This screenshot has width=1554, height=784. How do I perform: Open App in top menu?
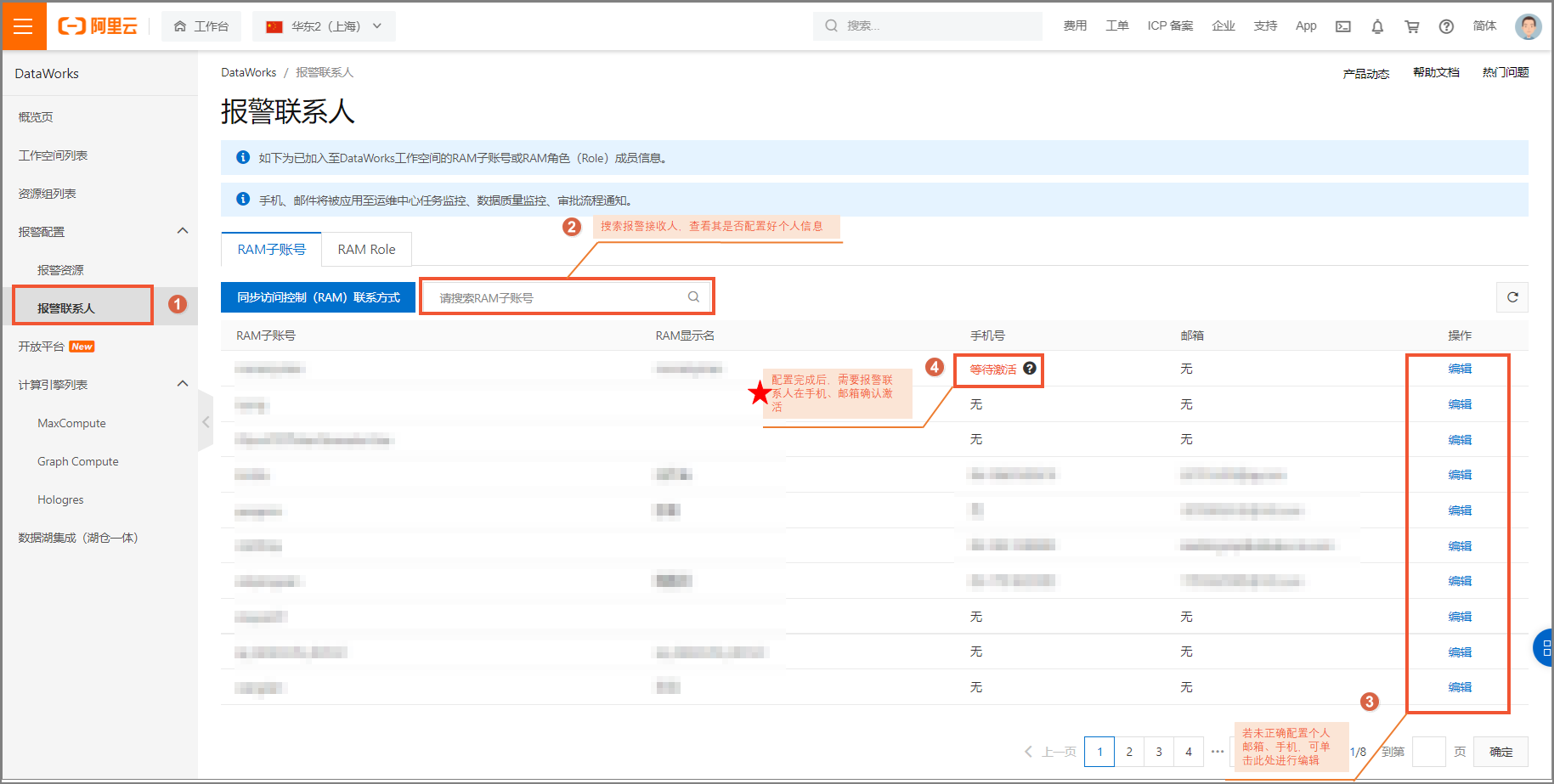pyautogui.click(x=1306, y=26)
